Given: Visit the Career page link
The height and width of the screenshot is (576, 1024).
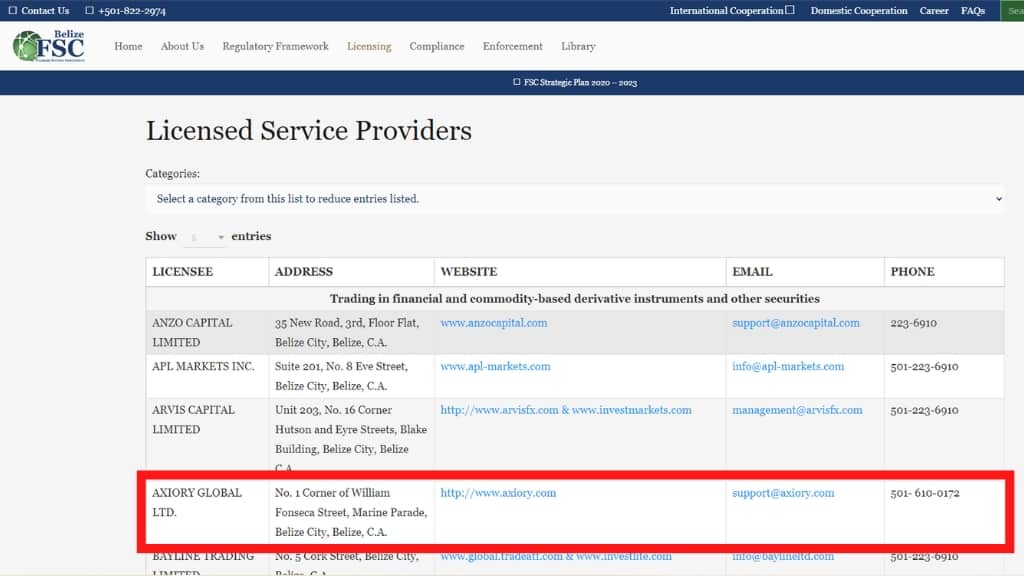Looking at the screenshot, I should [934, 10].
